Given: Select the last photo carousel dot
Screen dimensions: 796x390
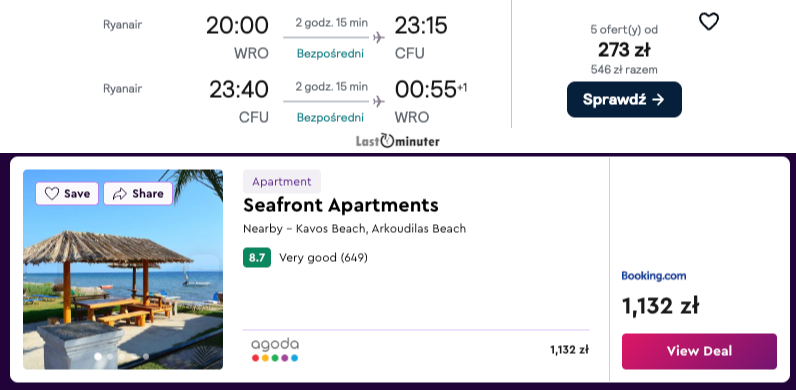Looking at the screenshot, I should pyautogui.click(x=146, y=356).
